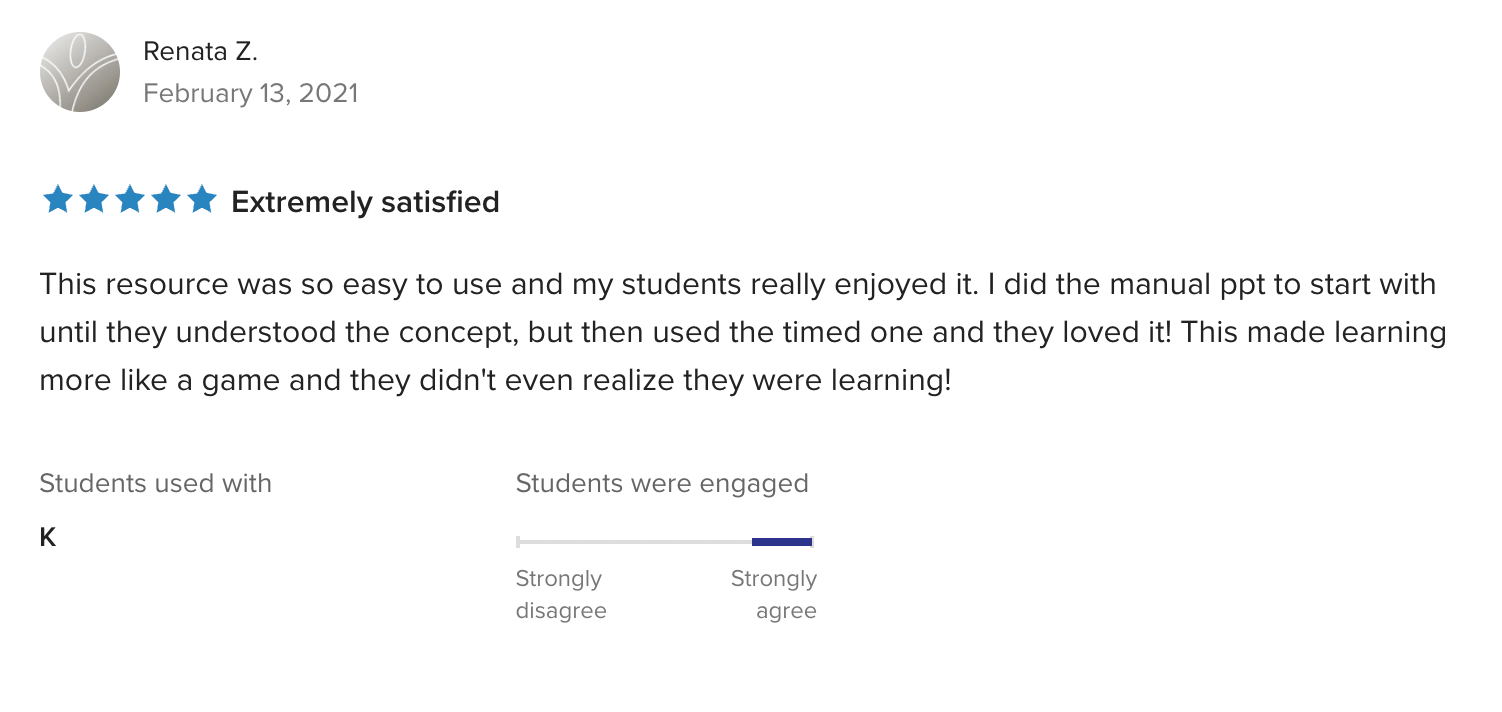Click the first blue rating star
Viewport: 1502px width, 712px height.
click(56, 201)
